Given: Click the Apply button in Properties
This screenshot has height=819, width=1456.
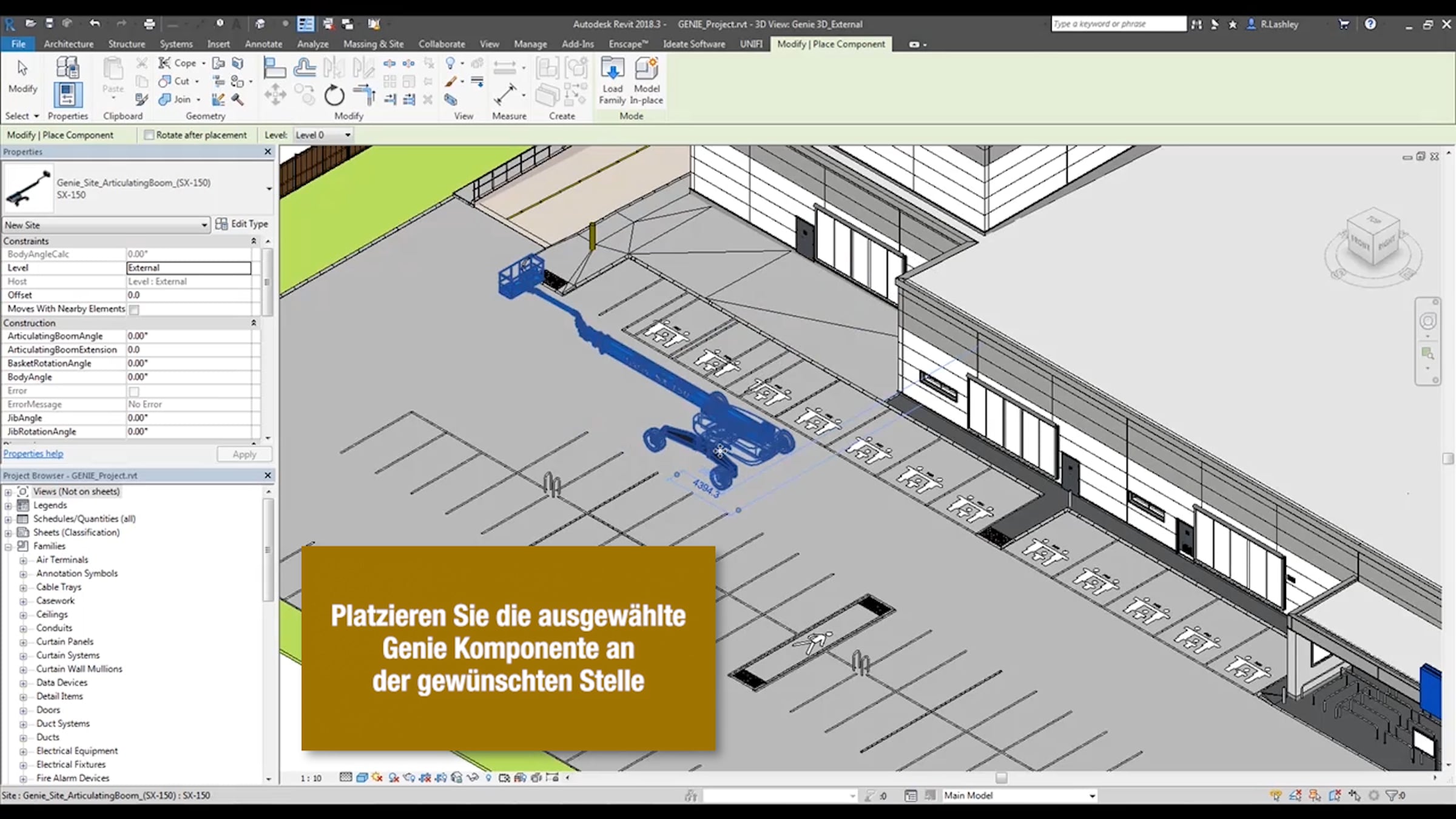Looking at the screenshot, I should [x=244, y=454].
